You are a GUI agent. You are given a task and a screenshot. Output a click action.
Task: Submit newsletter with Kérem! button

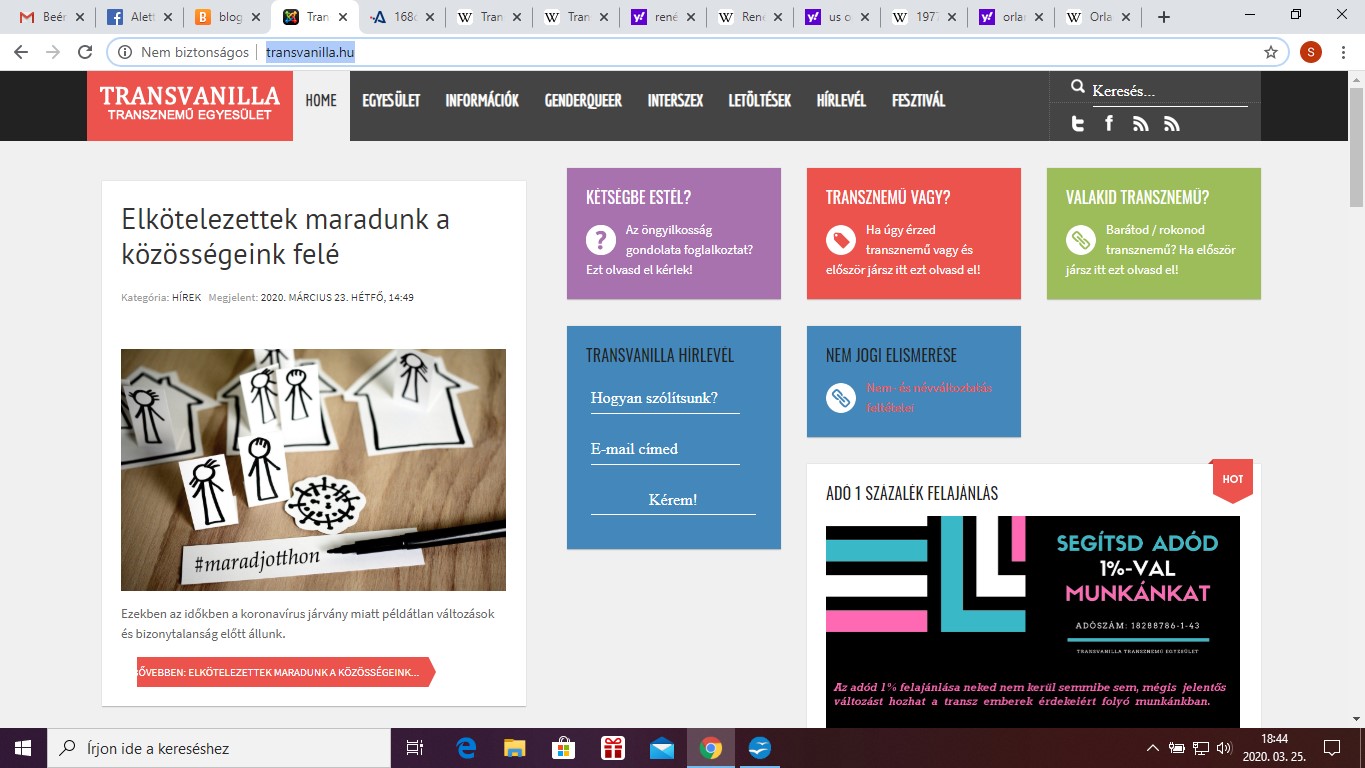coord(673,500)
